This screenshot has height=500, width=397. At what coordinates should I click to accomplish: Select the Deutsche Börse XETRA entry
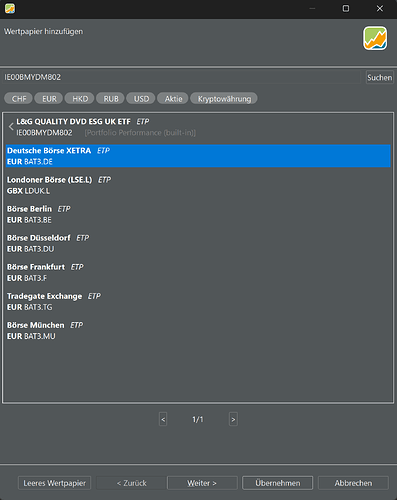click(198, 156)
